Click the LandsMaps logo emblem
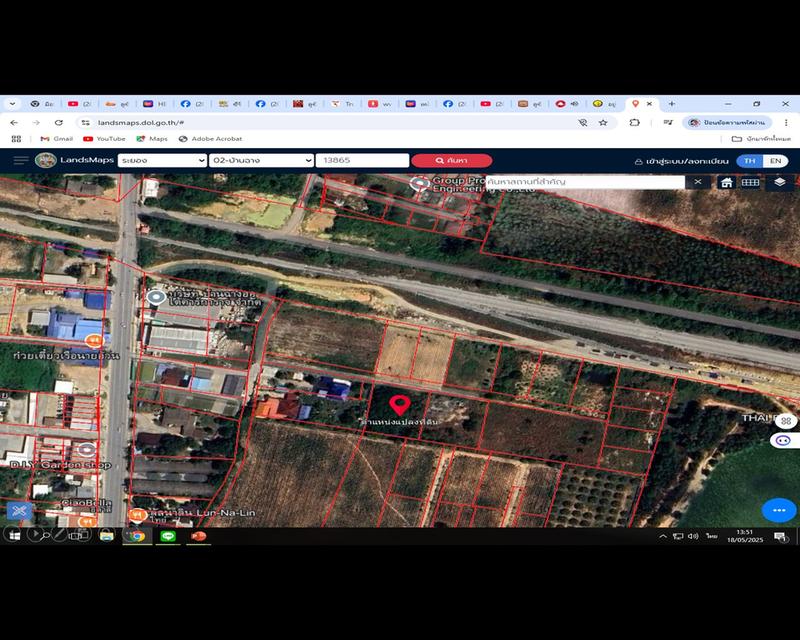The height and width of the screenshot is (640, 800). [x=46, y=160]
